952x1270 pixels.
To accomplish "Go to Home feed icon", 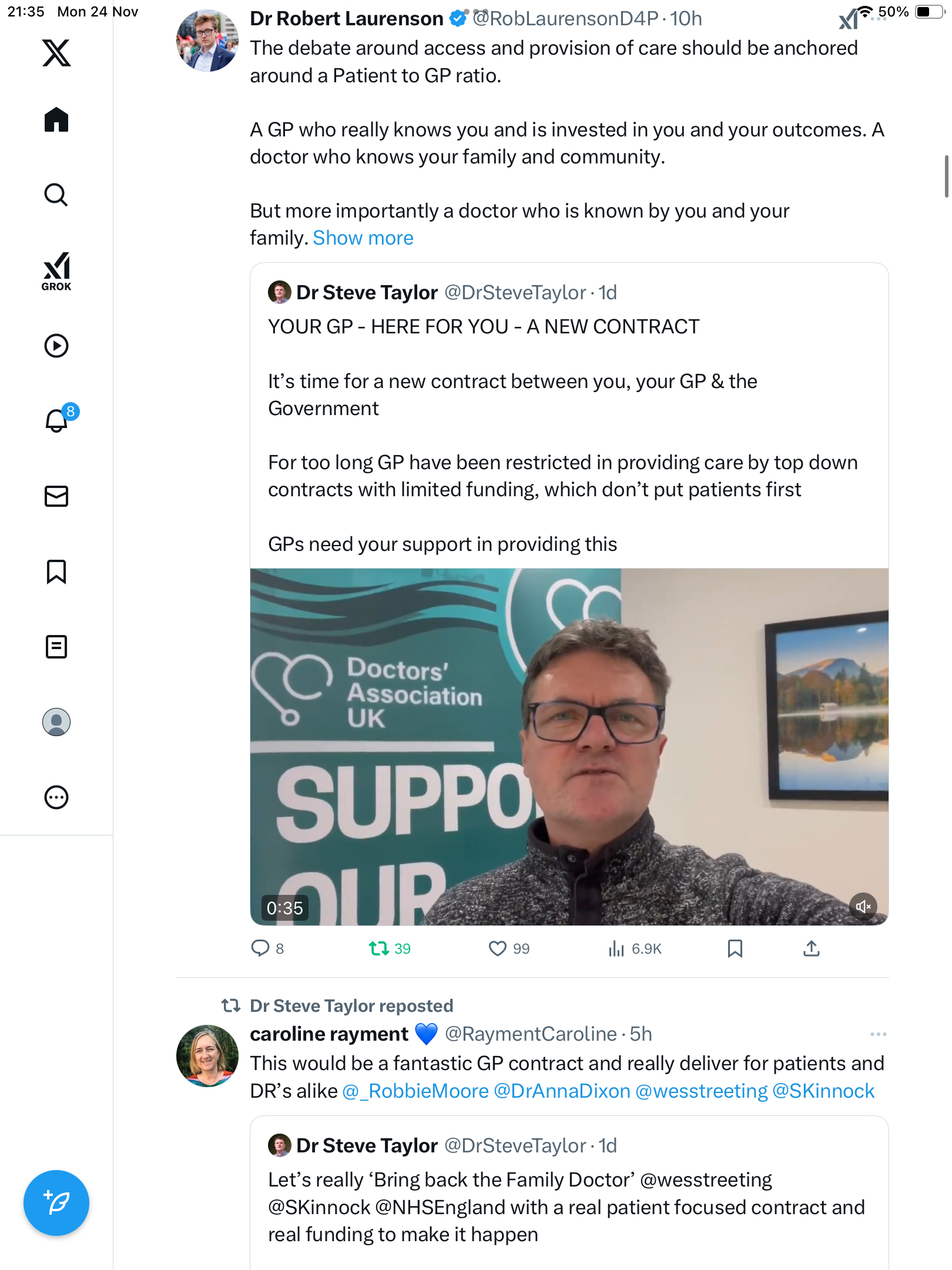I will [56, 120].
